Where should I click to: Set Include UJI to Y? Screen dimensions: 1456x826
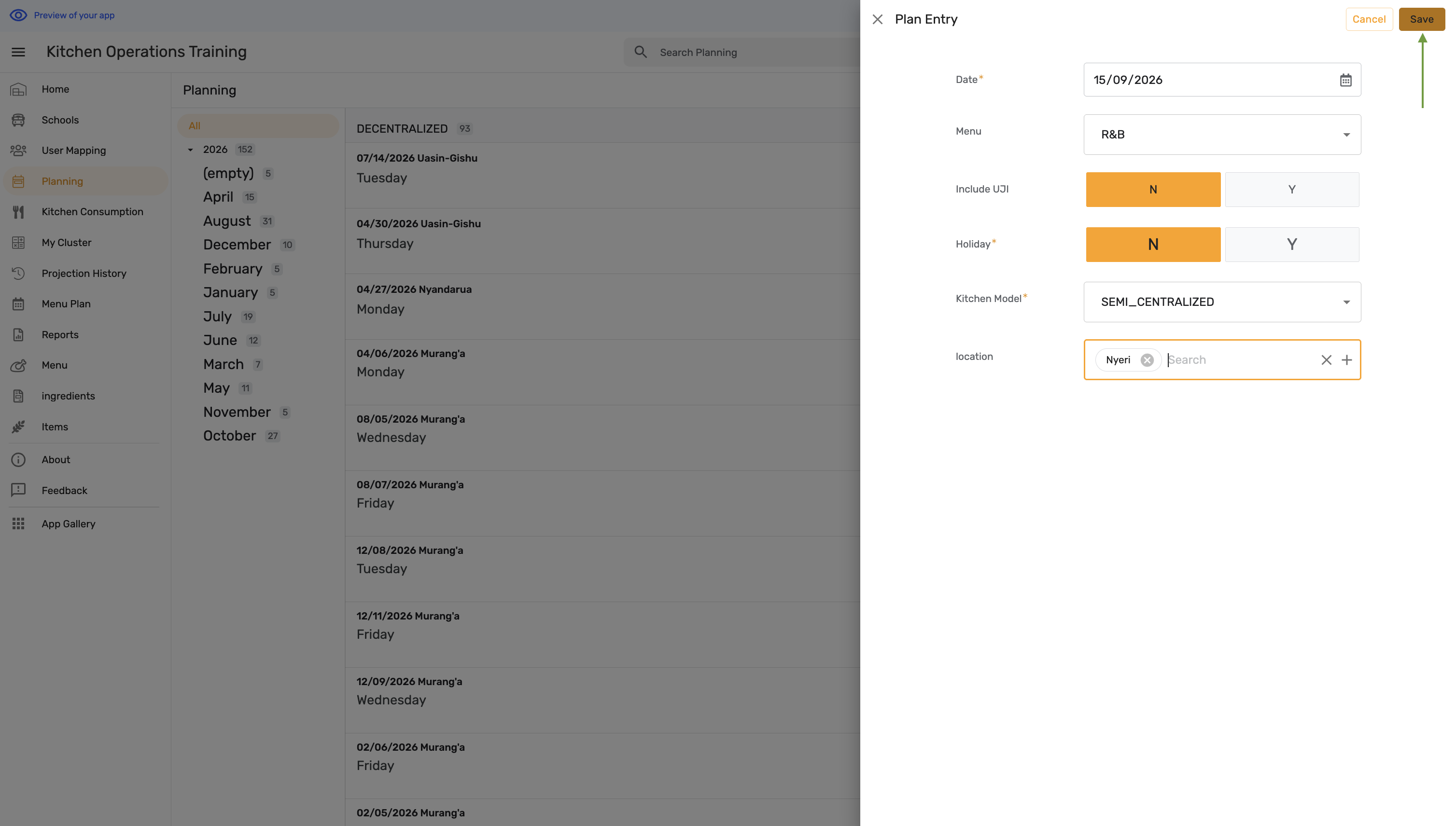1291,190
